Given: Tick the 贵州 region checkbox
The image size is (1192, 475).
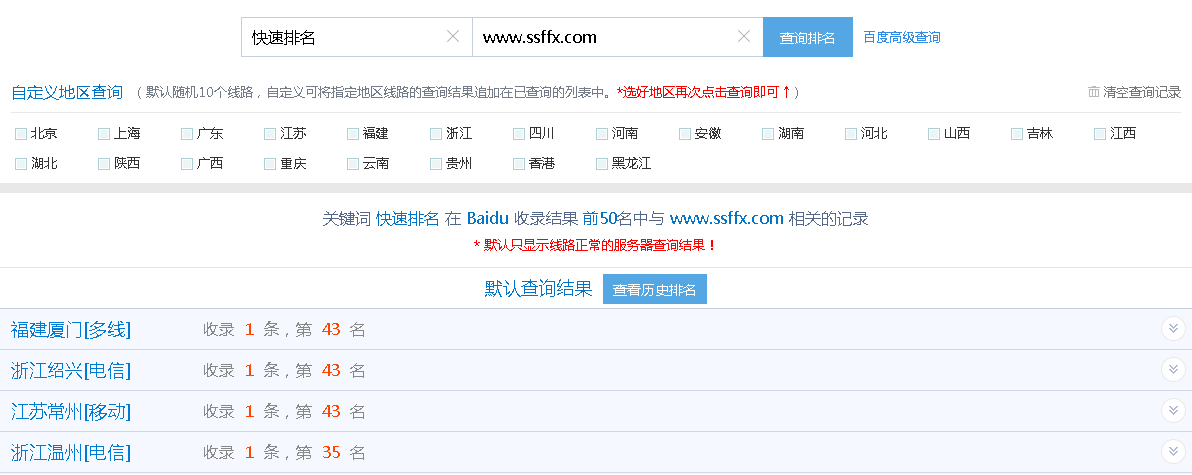Looking at the screenshot, I should [436, 164].
